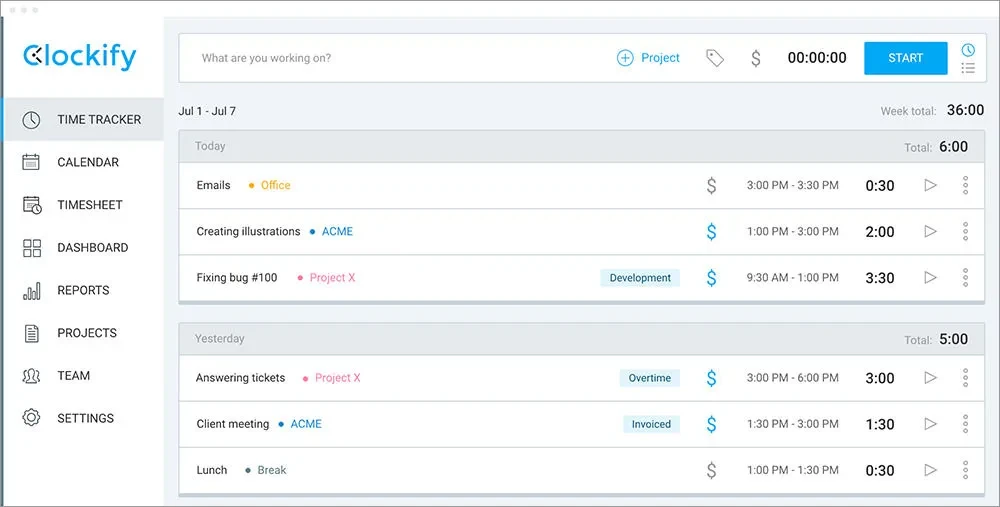Edit the 'Answering tickets' description
The height and width of the screenshot is (507, 1000).
(x=240, y=378)
